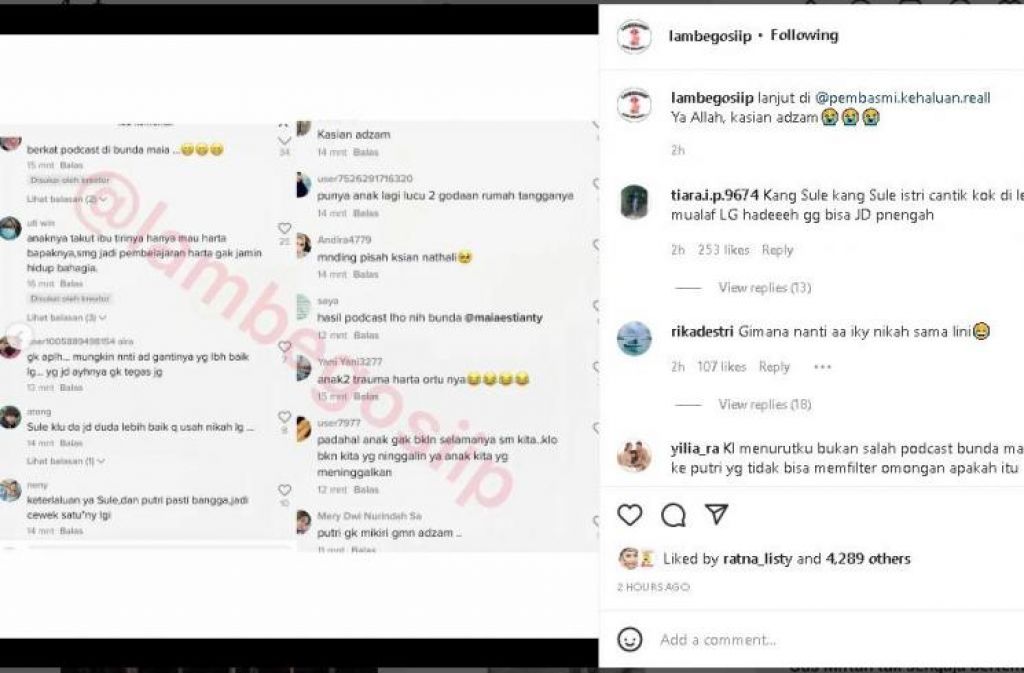Share post with paper plane icon
This screenshot has height=673, width=1024.
(716, 514)
